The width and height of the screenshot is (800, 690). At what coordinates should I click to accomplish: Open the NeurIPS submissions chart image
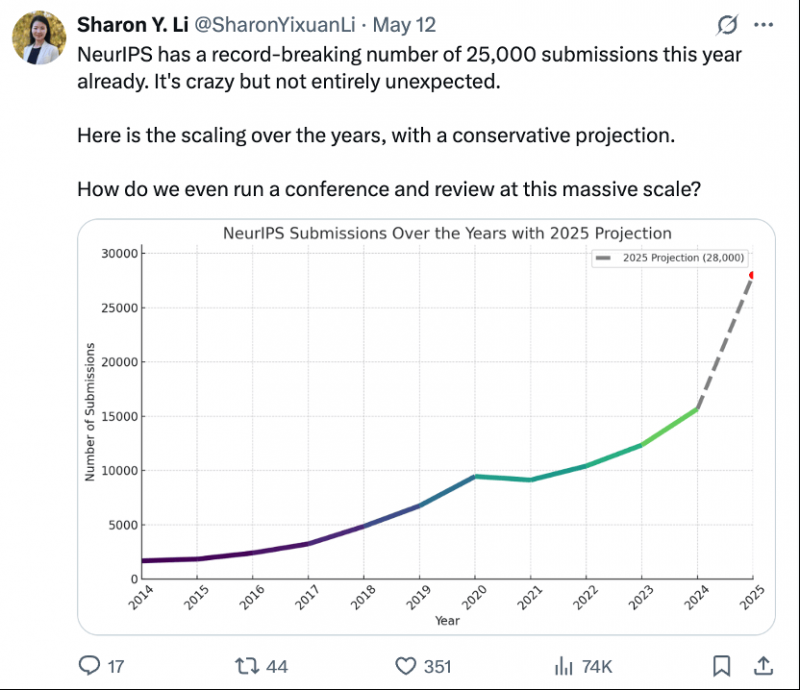point(427,427)
